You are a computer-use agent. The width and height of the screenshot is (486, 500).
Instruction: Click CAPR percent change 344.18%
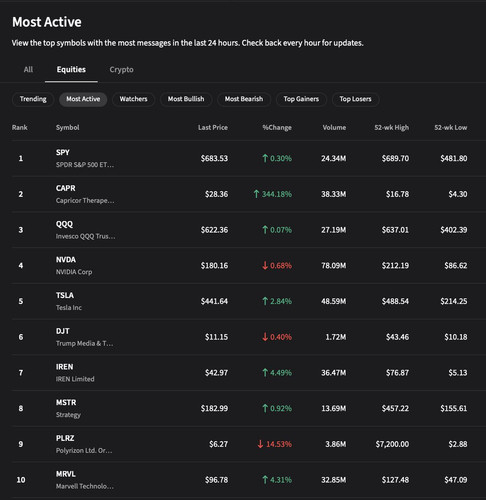pyautogui.click(x=273, y=194)
